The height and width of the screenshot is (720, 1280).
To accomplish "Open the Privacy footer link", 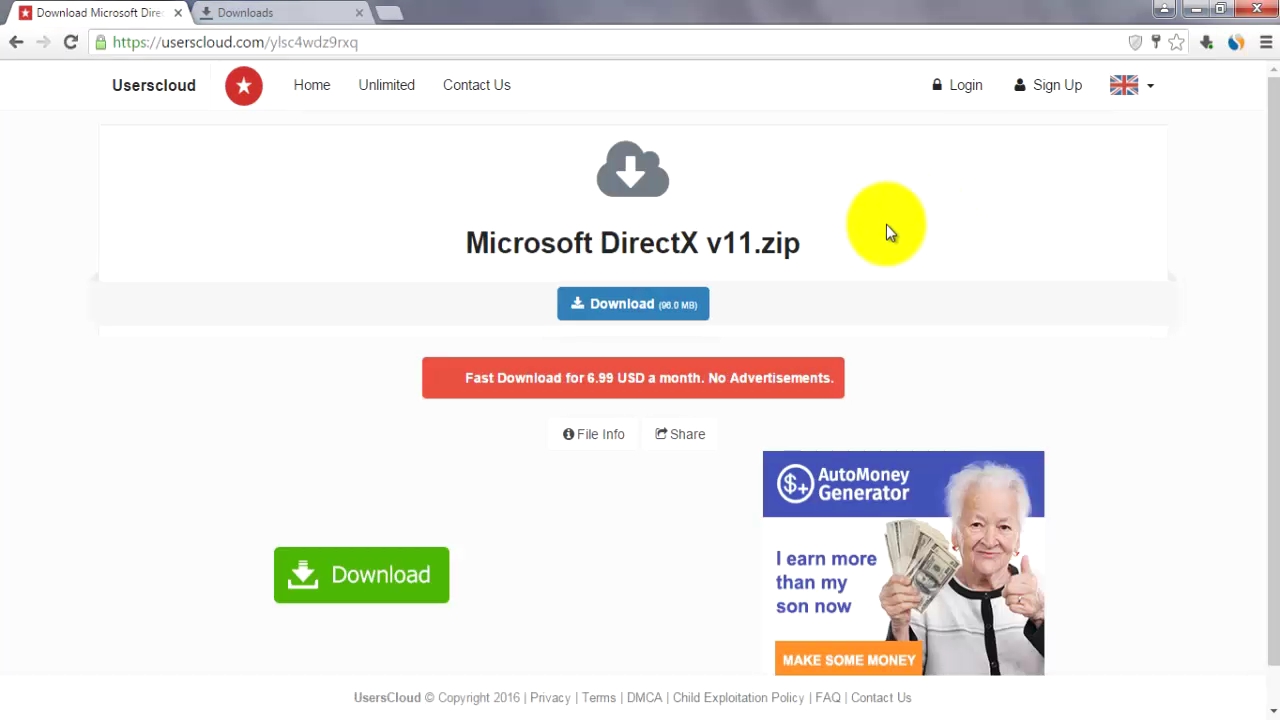I will (x=550, y=698).
